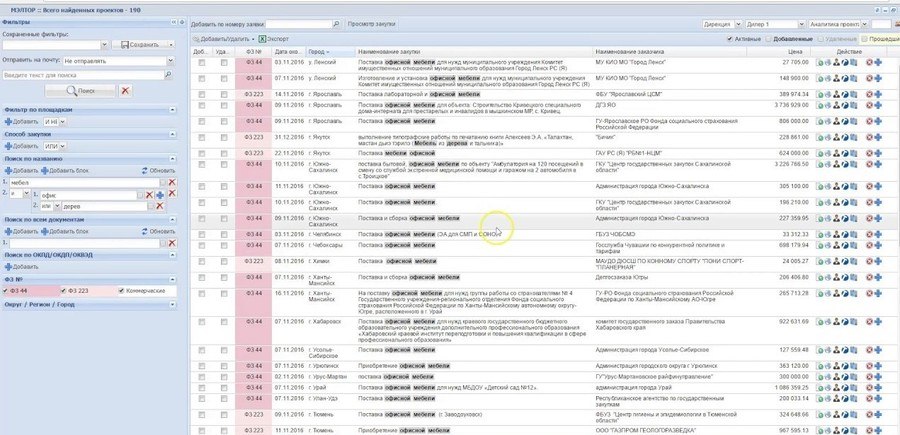
Task: Click the blue plus icon in the 698 179.94 row
Action: click(x=878, y=246)
